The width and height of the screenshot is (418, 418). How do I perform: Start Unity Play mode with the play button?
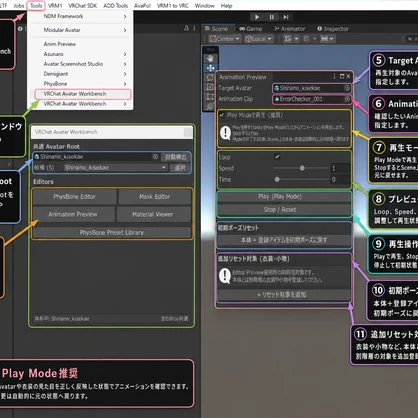[x=257, y=17]
